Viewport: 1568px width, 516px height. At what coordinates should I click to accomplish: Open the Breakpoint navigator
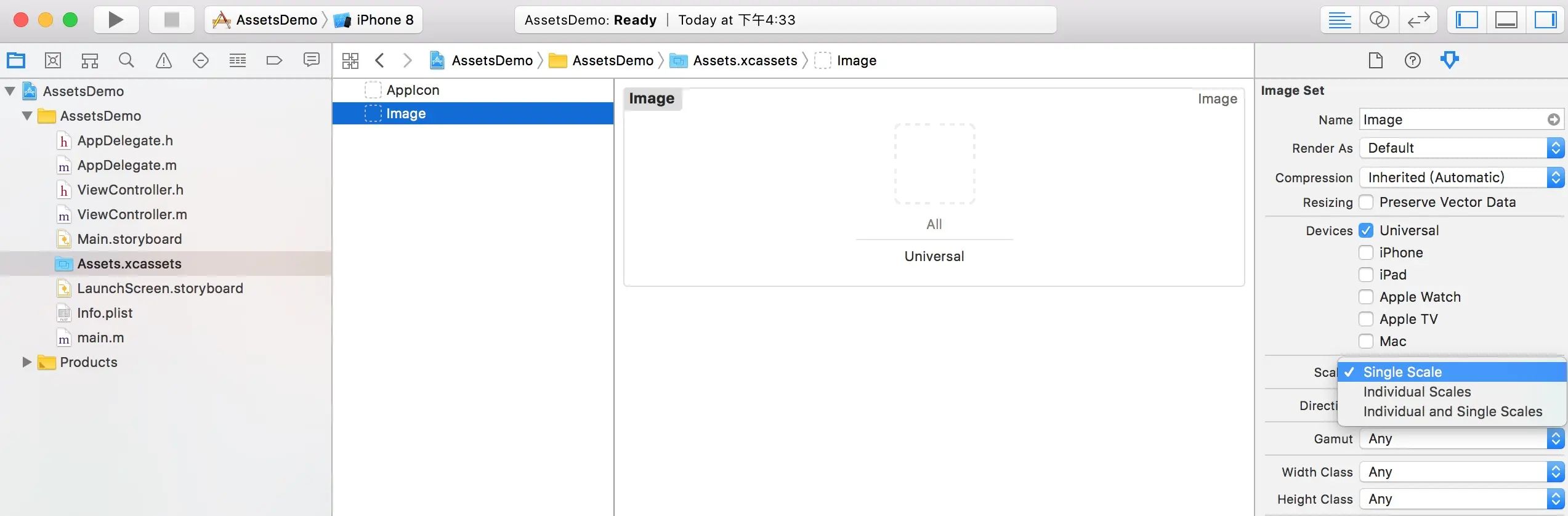(274, 60)
